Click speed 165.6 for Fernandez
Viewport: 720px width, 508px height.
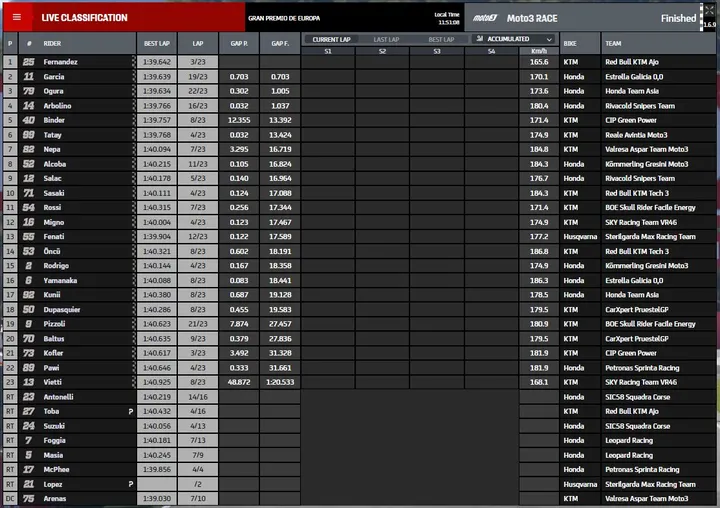pyautogui.click(x=539, y=62)
